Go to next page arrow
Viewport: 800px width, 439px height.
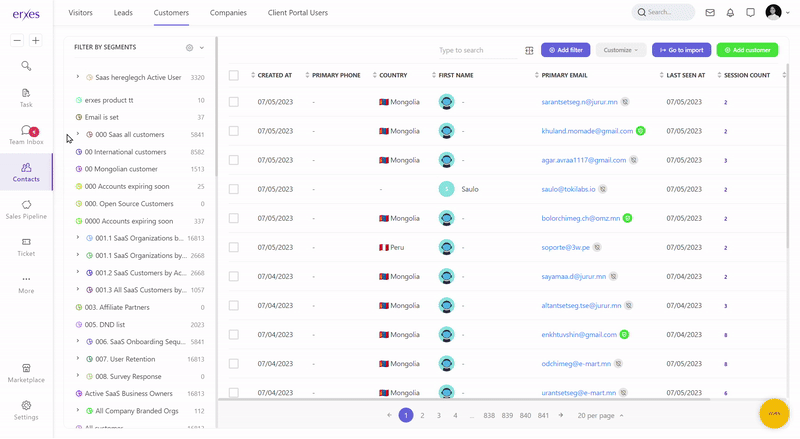561,415
